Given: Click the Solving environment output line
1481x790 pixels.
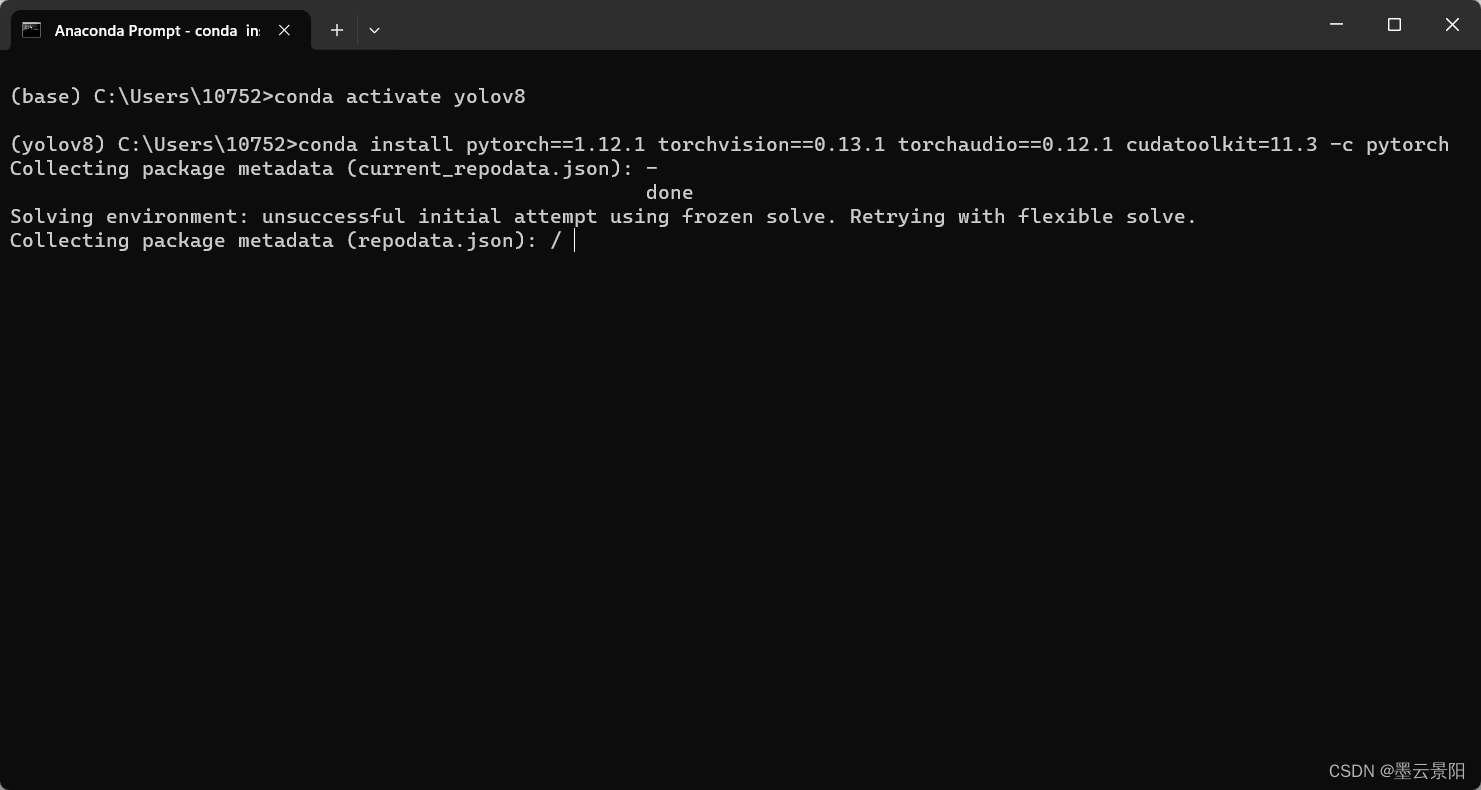Looking at the screenshot, I should (x=600, y=216).
